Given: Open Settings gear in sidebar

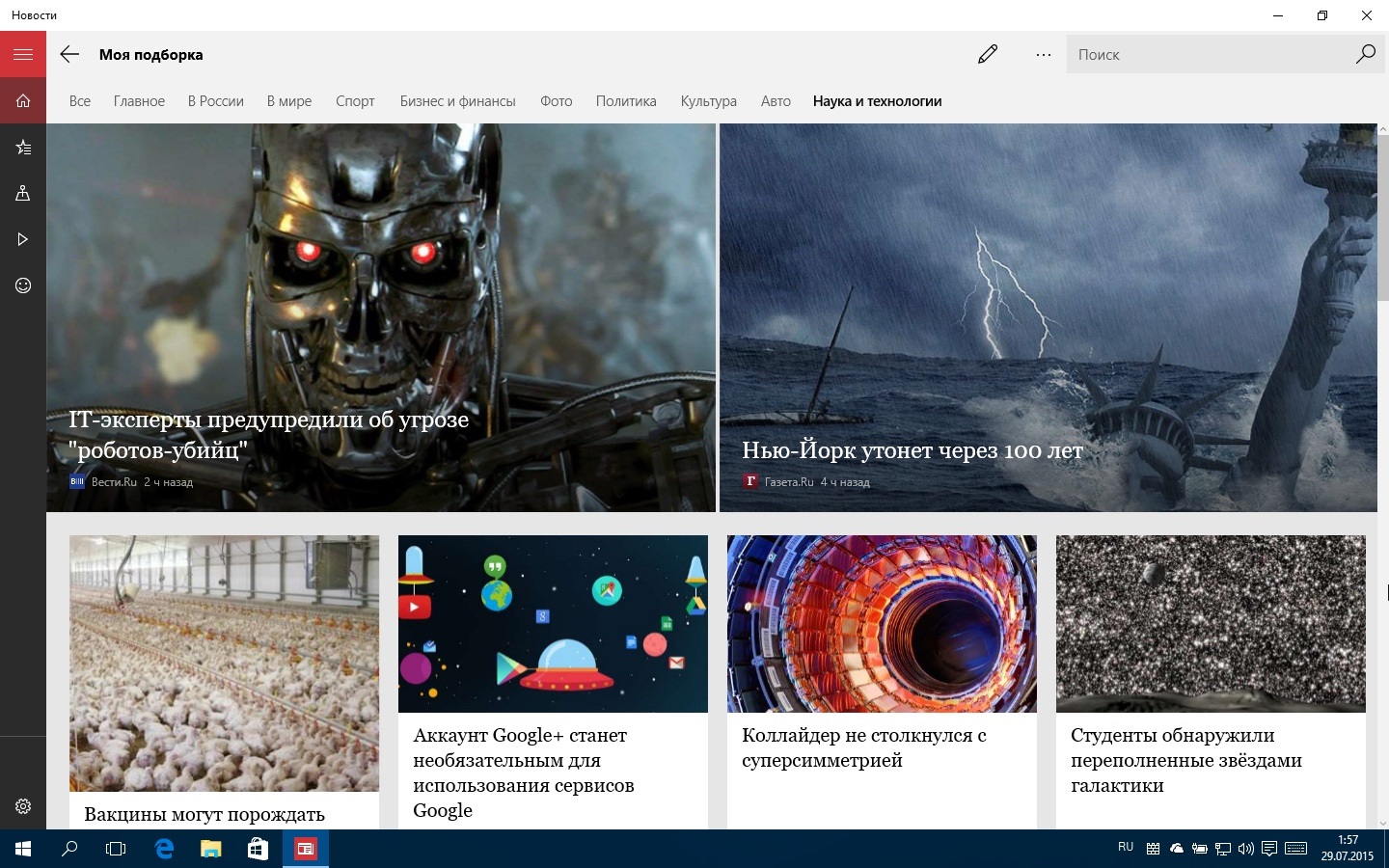Looking at the screenshot, I should (x=23, y=806).
